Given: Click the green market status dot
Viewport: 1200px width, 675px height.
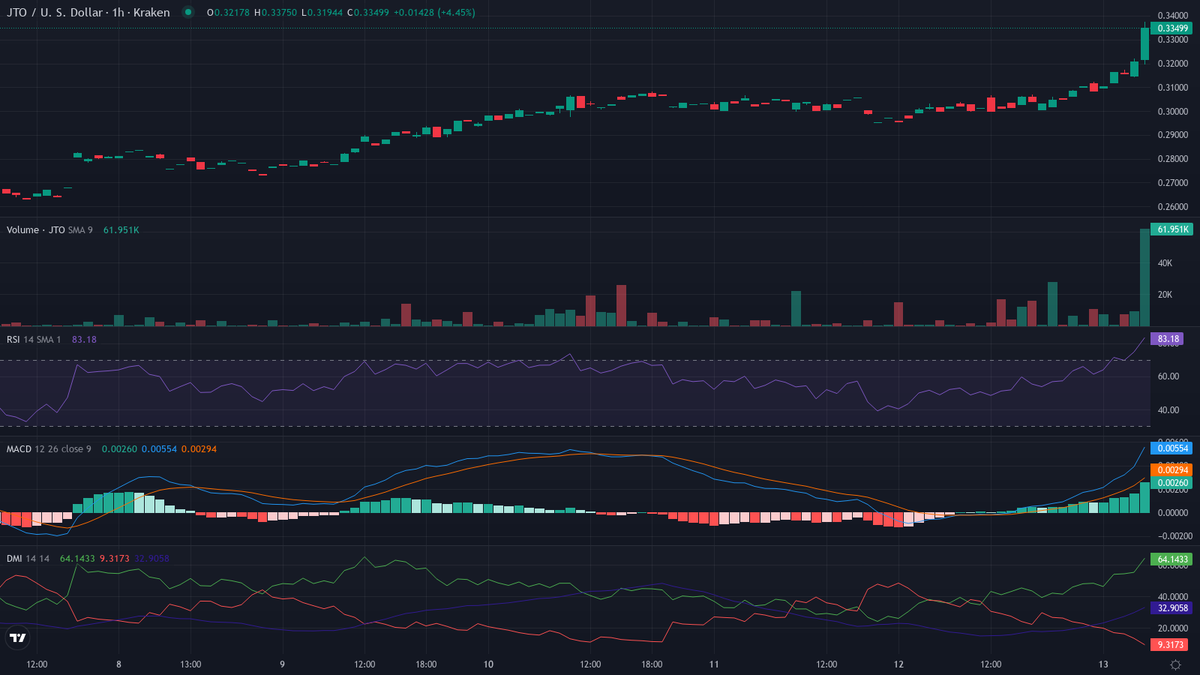Looking at the screenshot, I should [x=188, y=12].
